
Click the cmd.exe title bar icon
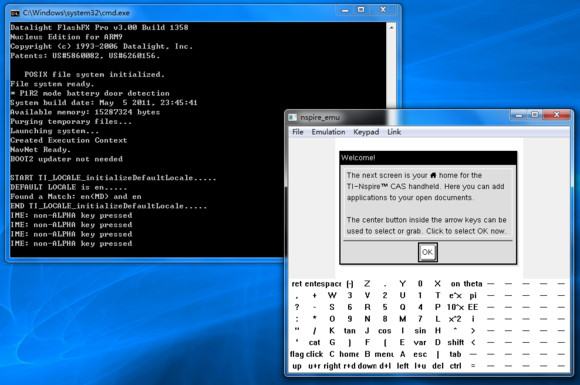coord(15,13)
